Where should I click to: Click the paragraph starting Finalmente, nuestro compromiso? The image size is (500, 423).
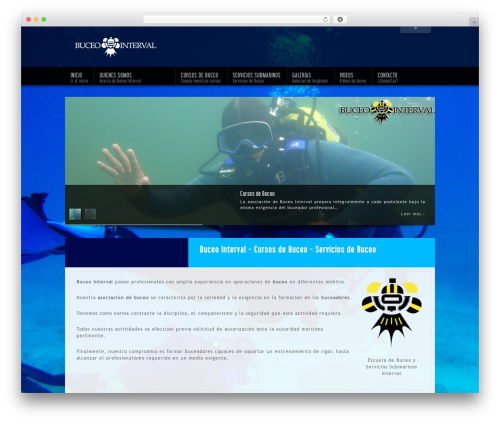point(213,355)
